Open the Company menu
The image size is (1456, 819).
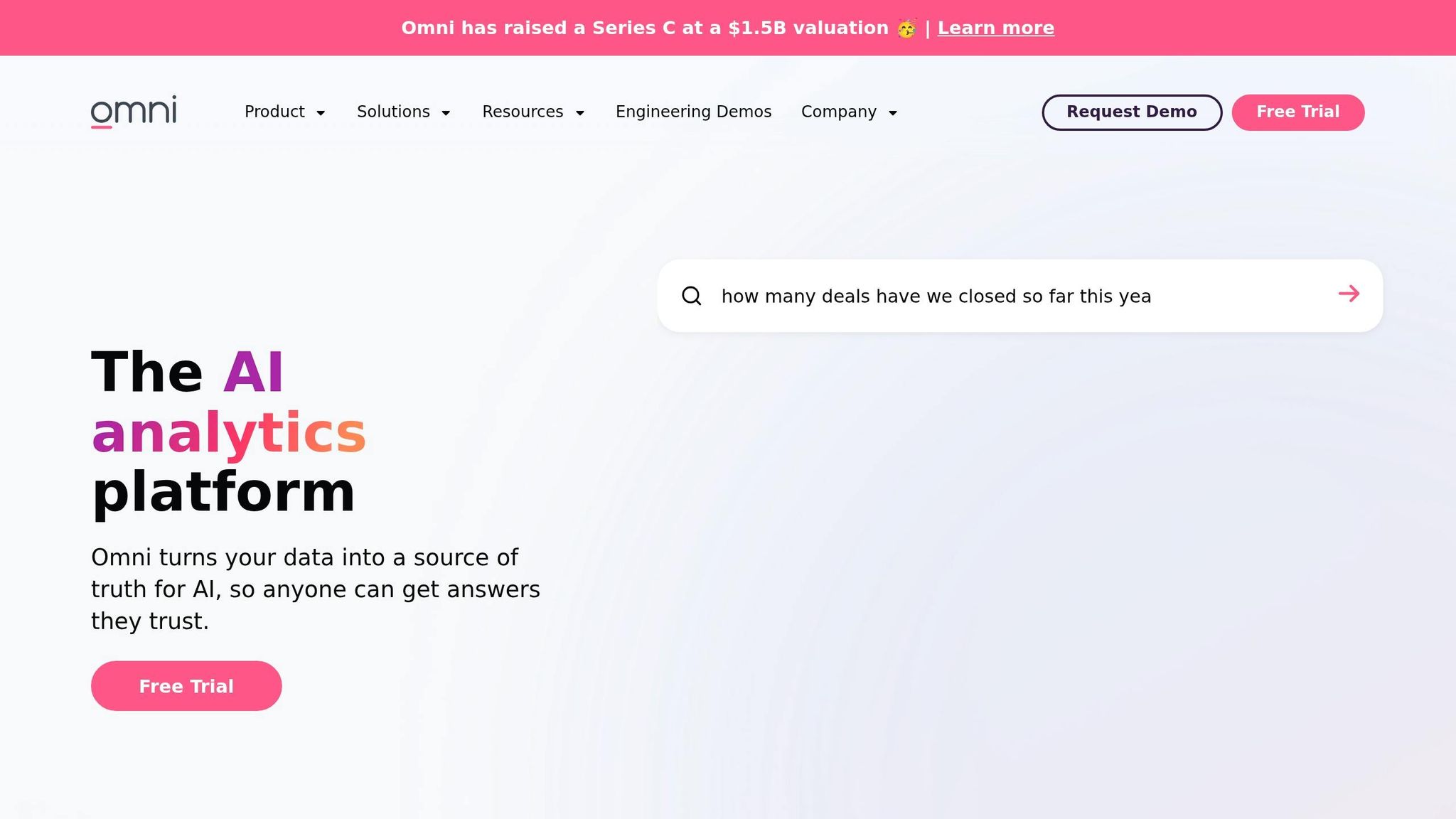point(839,112)
